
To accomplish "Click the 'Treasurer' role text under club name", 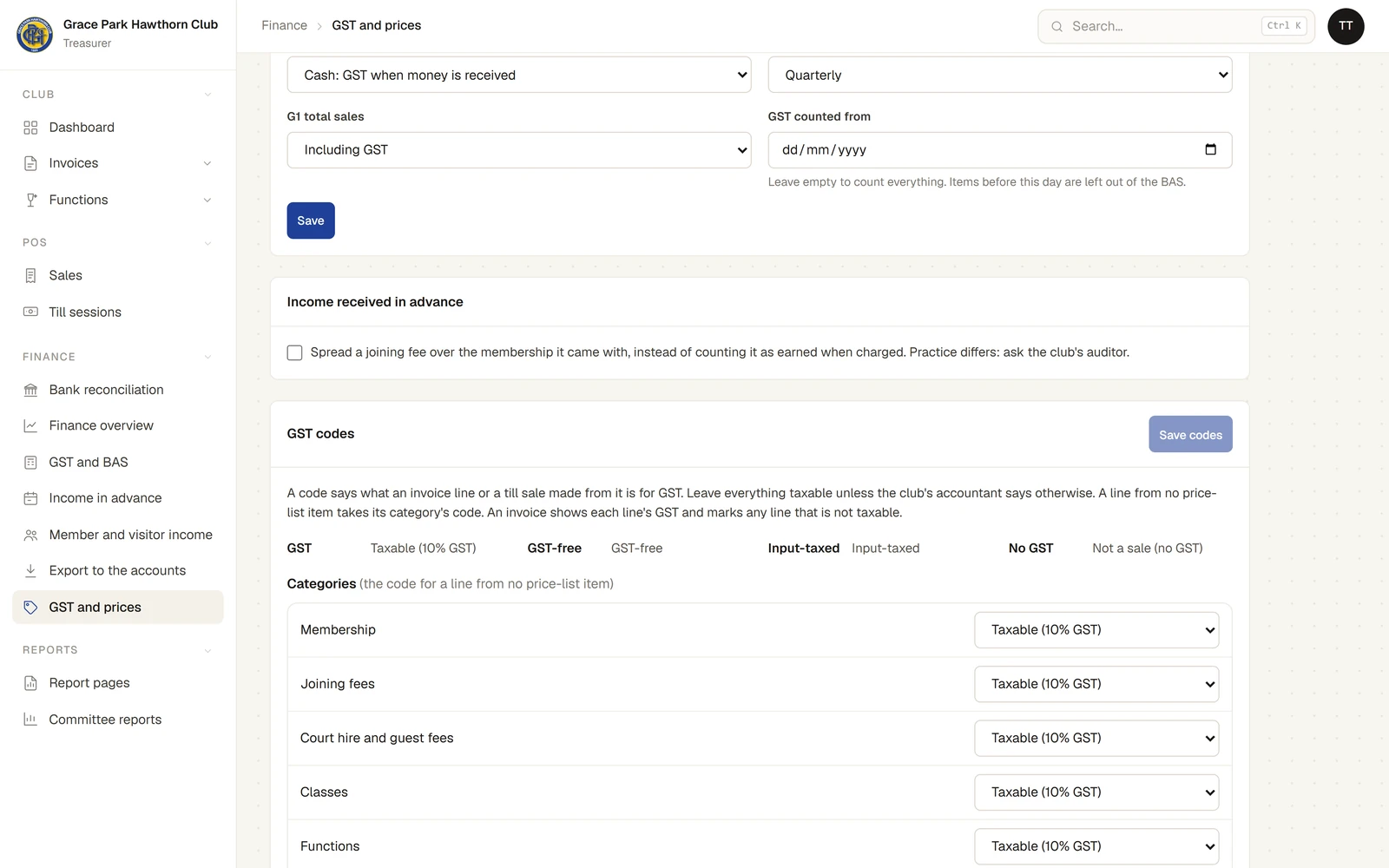I will click(87, 43).
